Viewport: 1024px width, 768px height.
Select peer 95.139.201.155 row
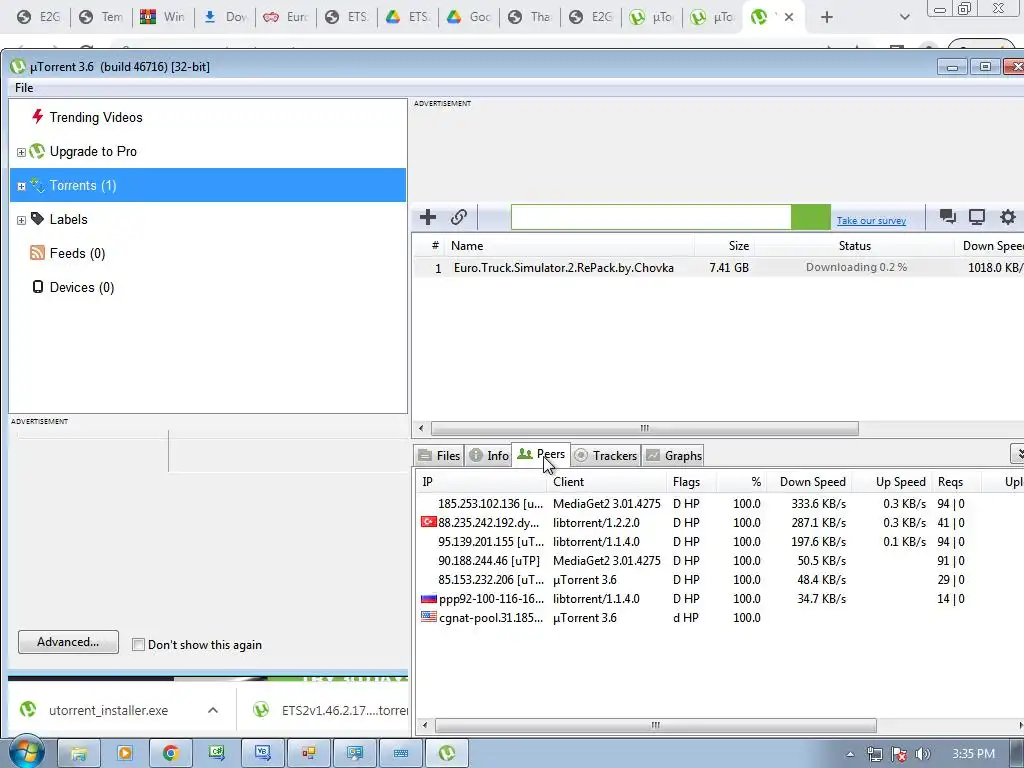pos(718,541)
